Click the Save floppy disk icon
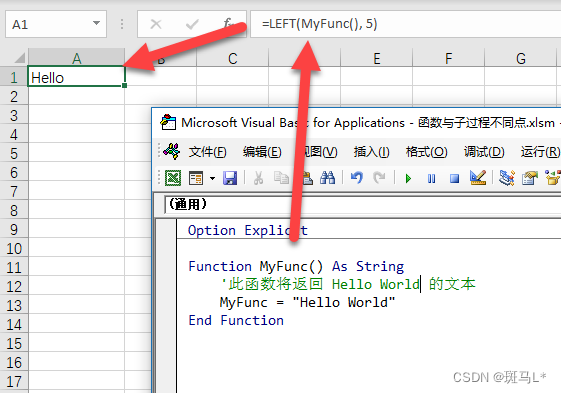This screenshot has width=561, height=393. click(x=230, y=178)
